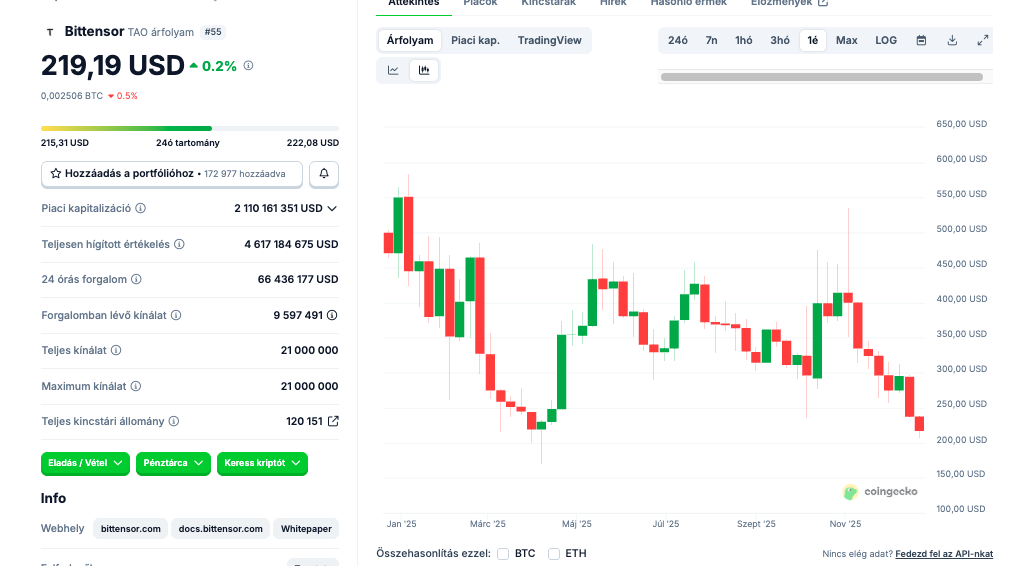Open the Pénztárca dropdown

click(x=173, y=463)
